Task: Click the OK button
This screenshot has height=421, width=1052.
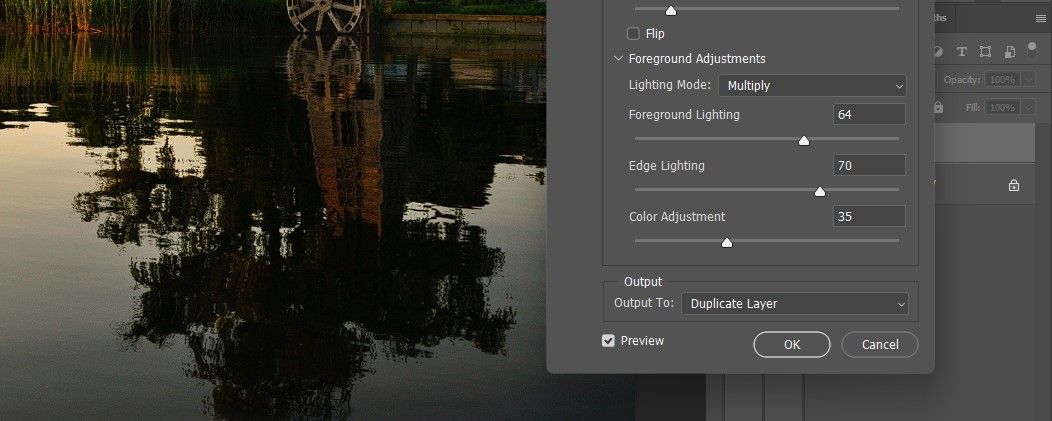Action: [x=791, y=345]
